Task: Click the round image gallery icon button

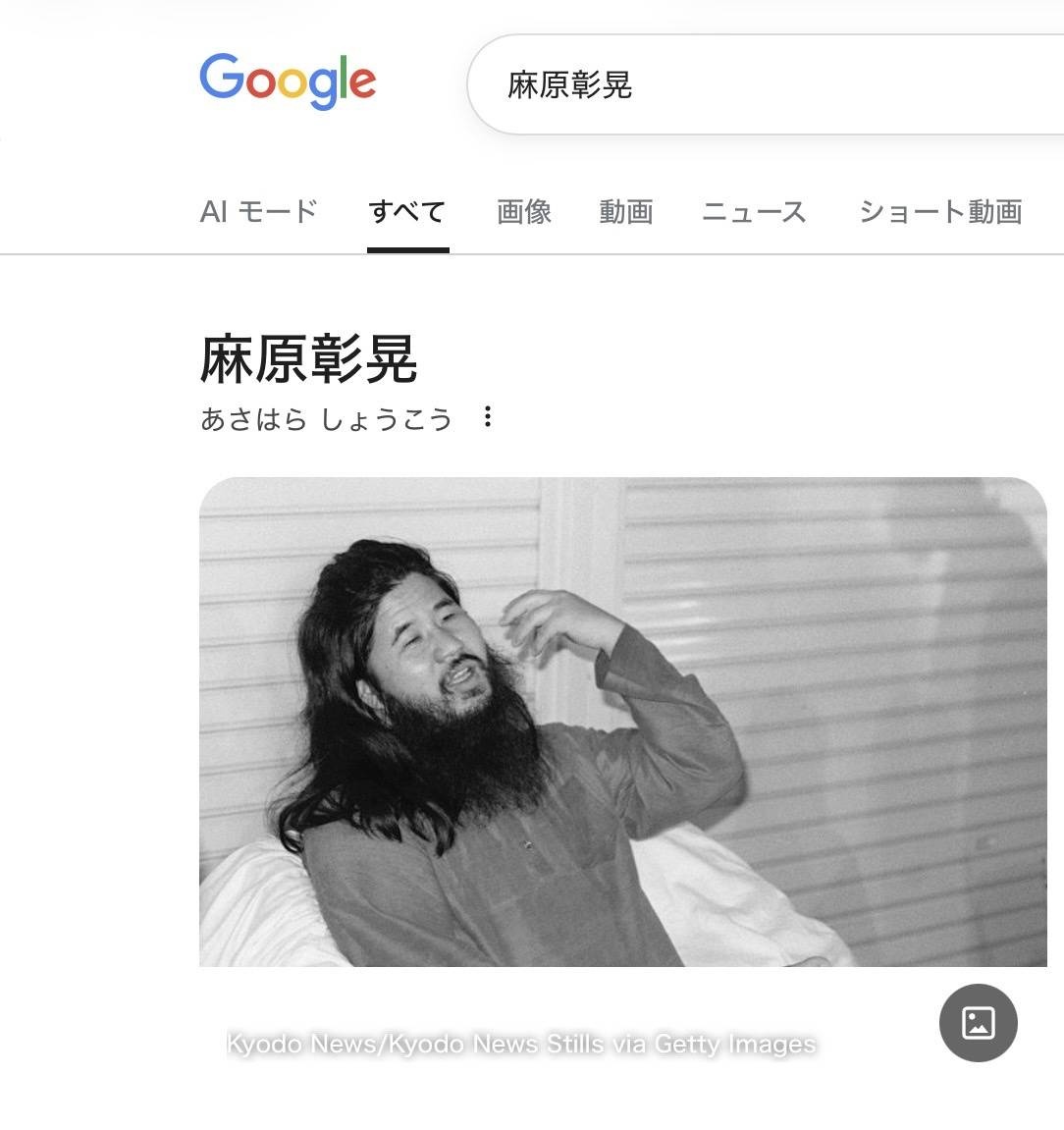Action: pyautogui.click(x=978, y=1023)
